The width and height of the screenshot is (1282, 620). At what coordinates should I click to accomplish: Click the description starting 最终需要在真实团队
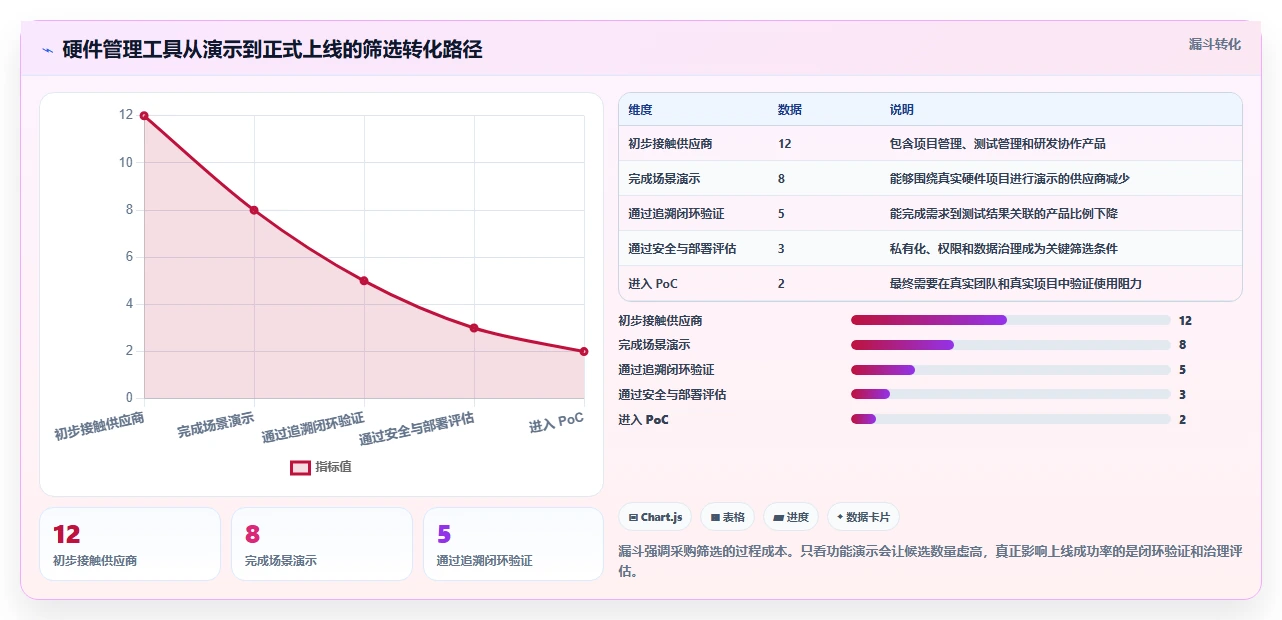coord(1015,284)
